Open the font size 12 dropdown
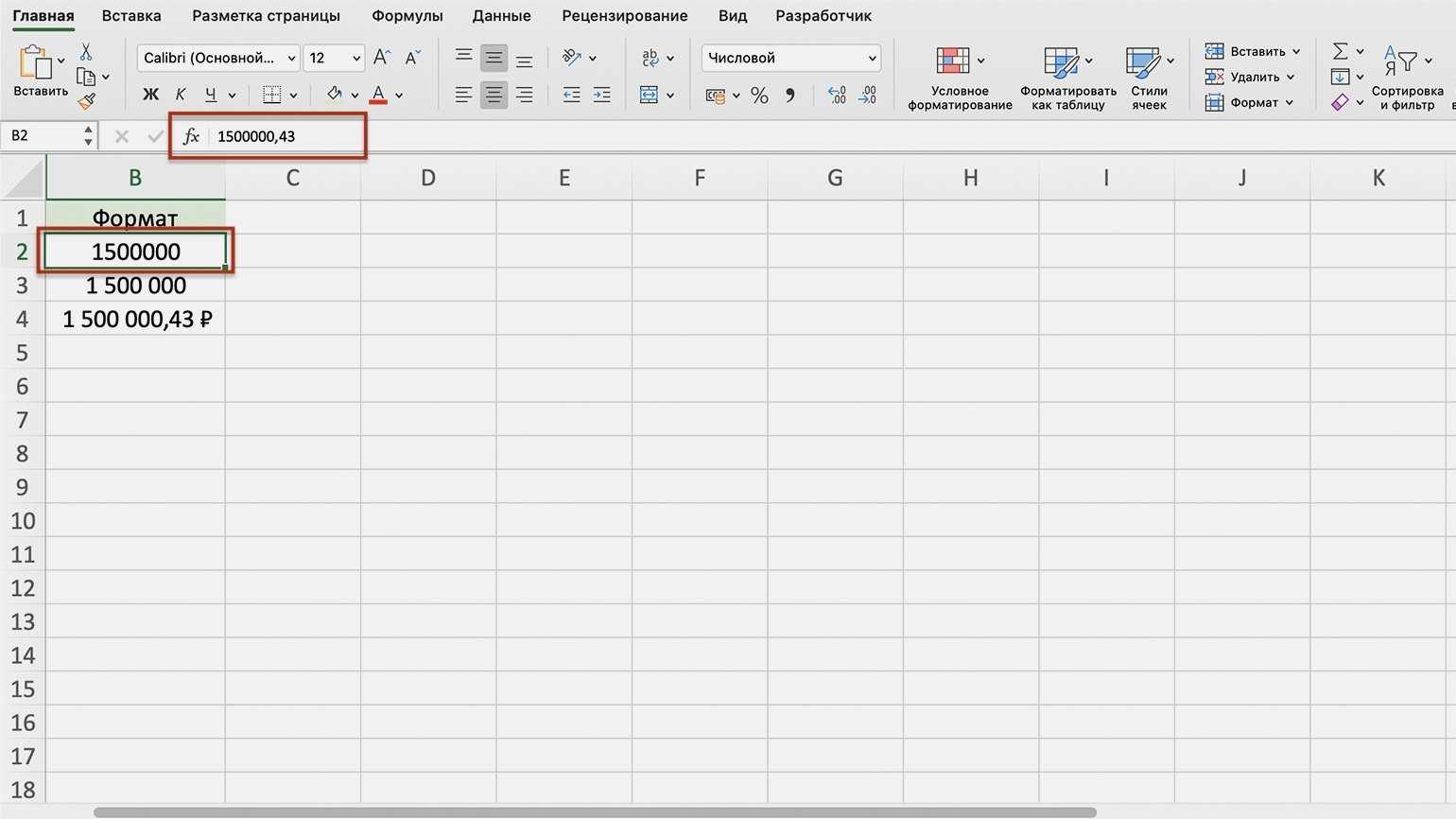The image size is (1456, 819). pyautogui.click(x=334, y=58)
